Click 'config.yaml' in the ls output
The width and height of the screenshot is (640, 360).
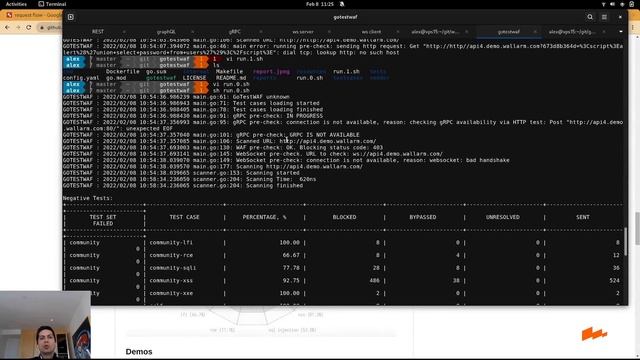81,78
